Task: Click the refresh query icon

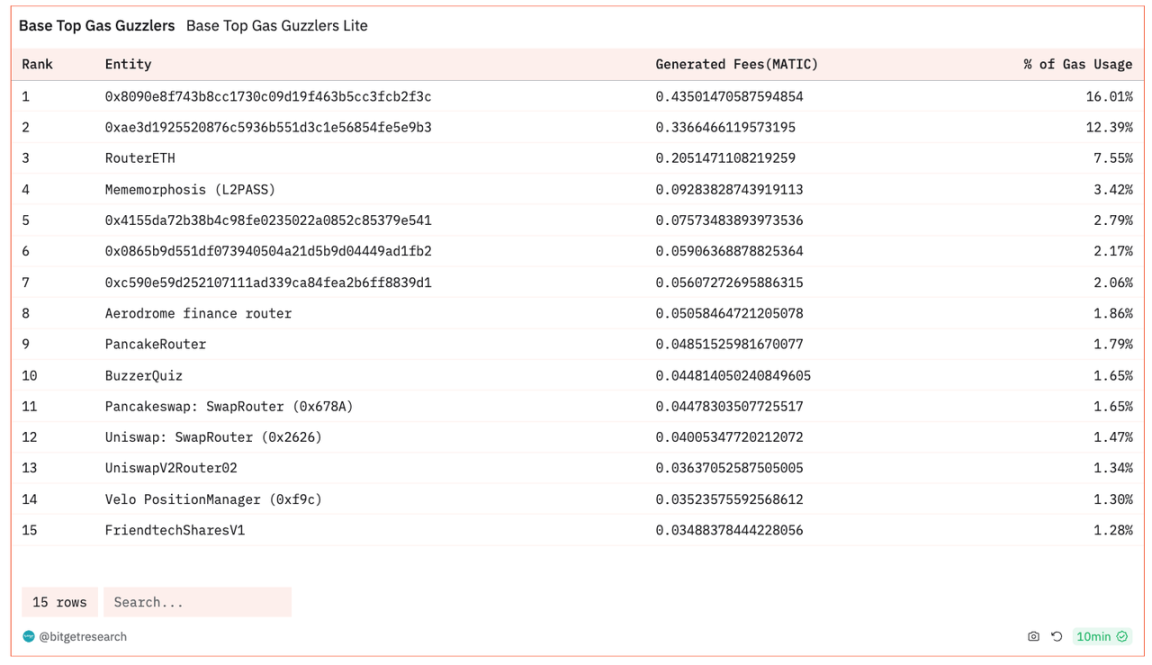Action: click(x=1056, y=636)
